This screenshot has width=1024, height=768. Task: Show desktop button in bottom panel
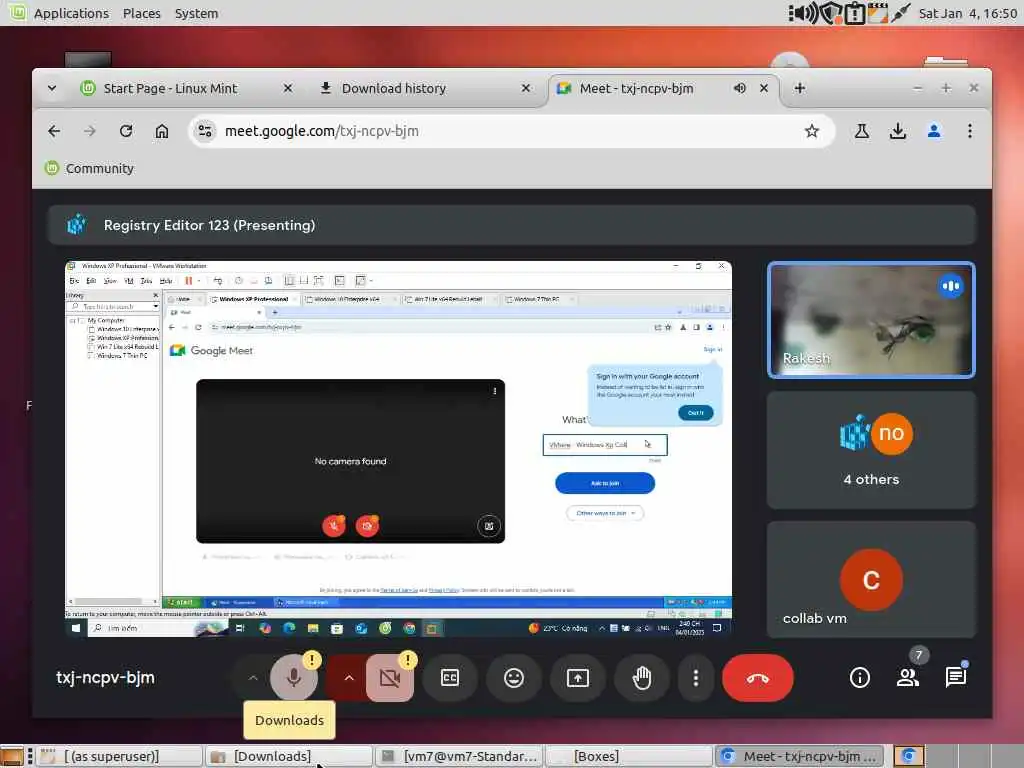click(11, 756)
